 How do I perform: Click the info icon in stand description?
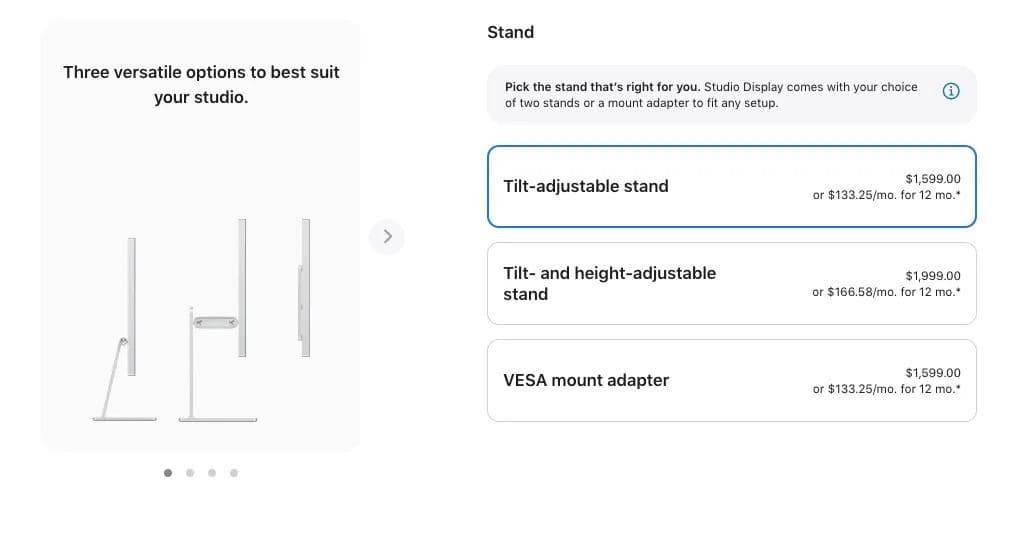[951, 91]
